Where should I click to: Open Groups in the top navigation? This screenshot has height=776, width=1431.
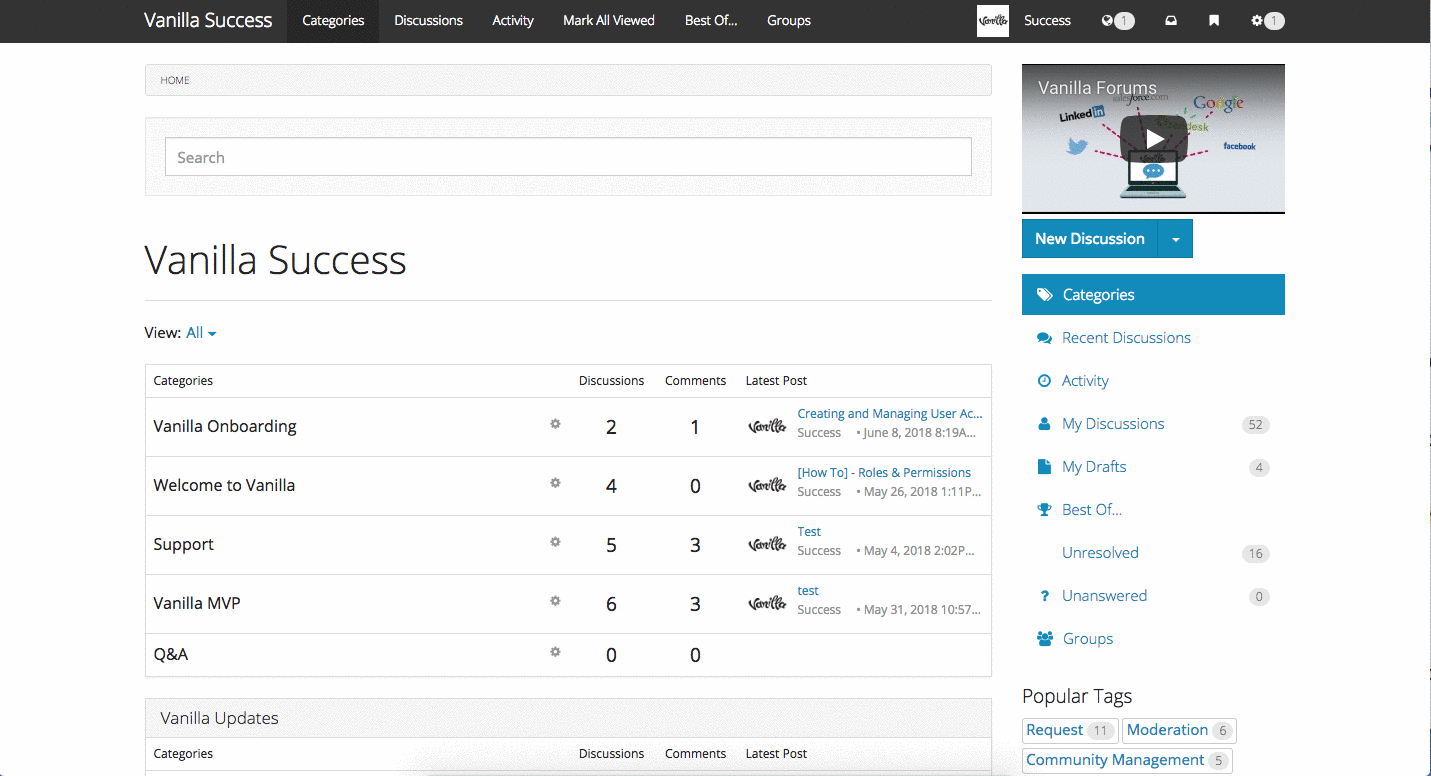click(x=789, y=21)
